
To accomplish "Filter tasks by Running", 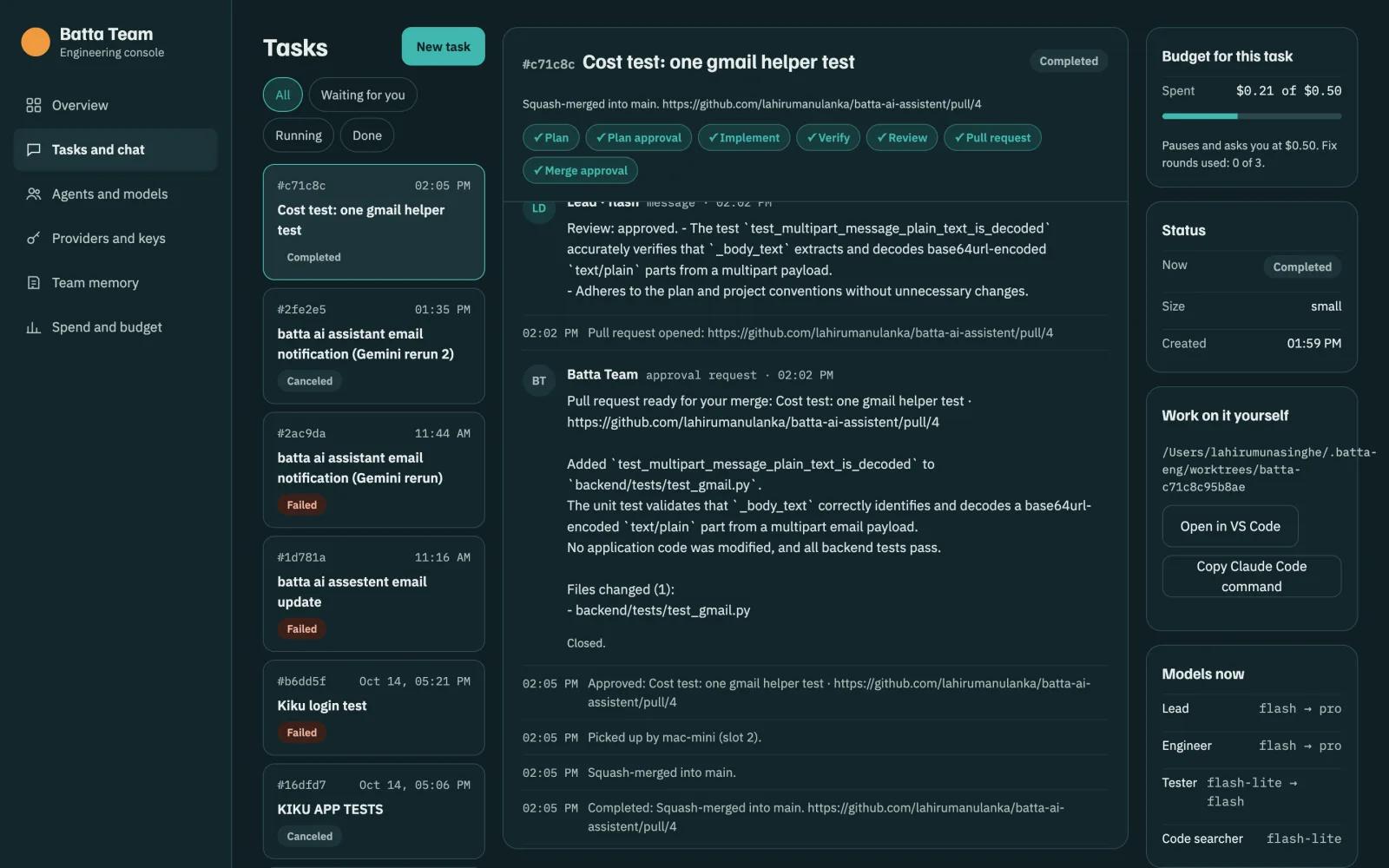I will pos(299,135).
